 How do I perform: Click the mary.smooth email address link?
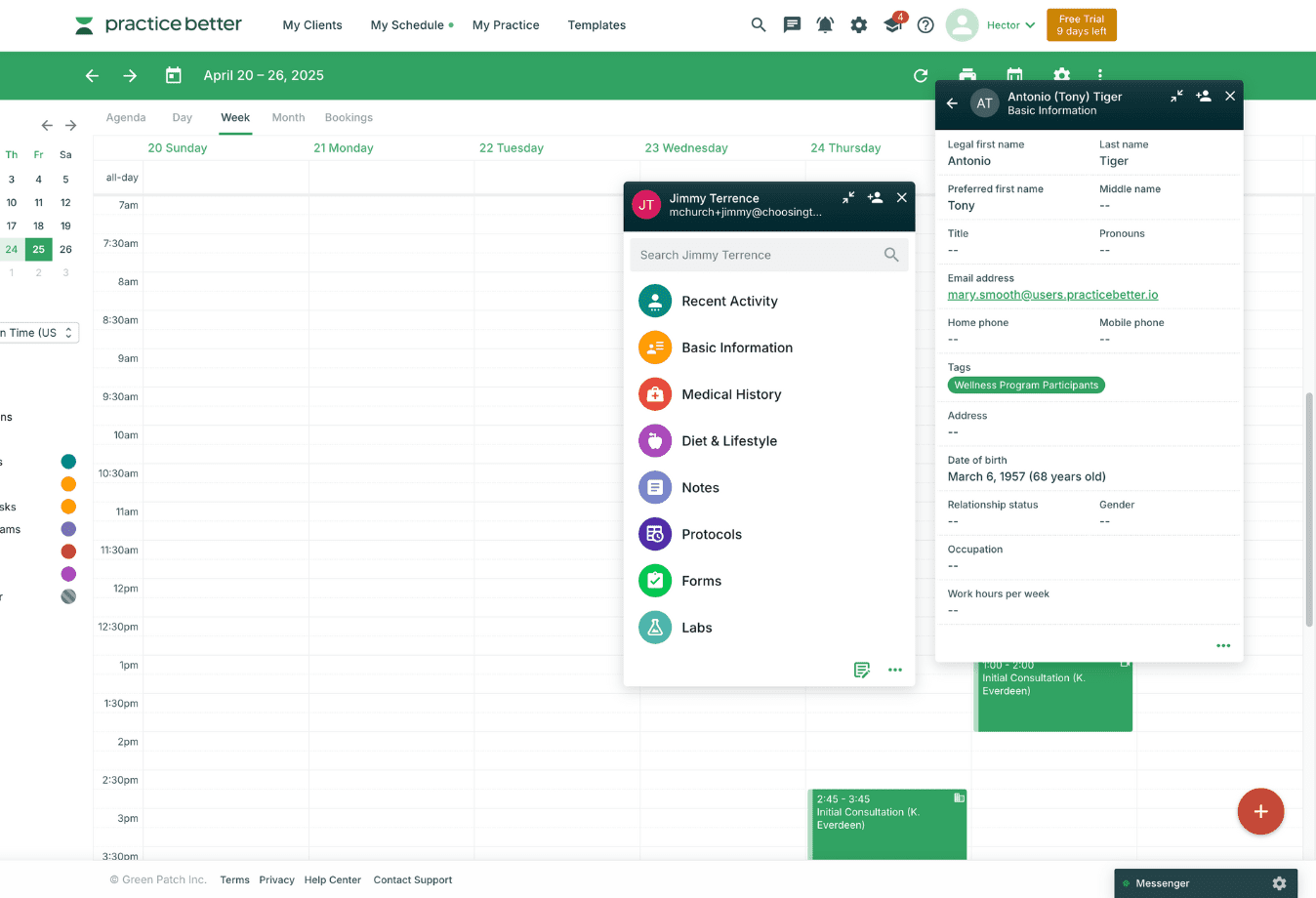click(1052, 295)
